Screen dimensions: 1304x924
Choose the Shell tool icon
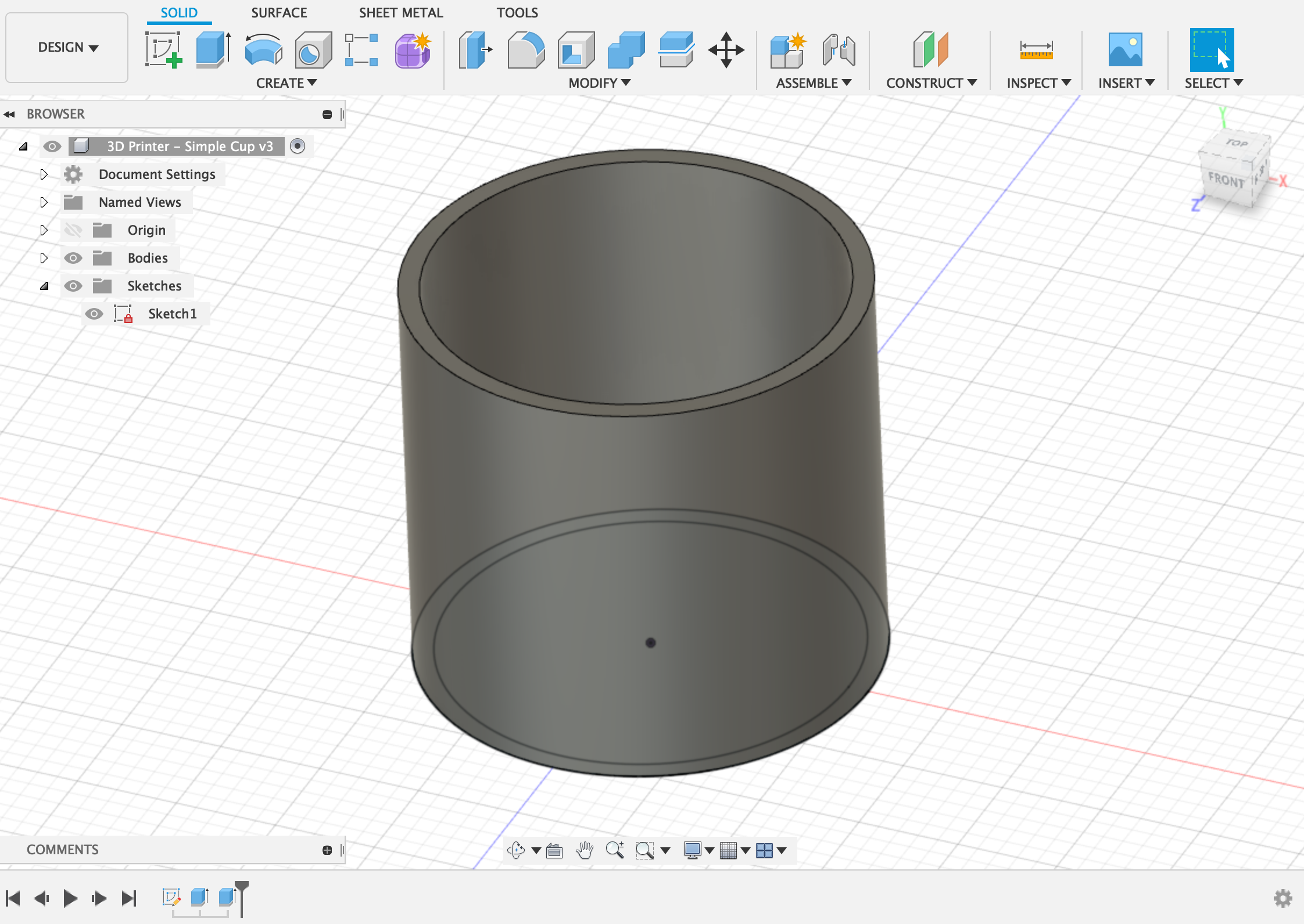[x=576, y=50]
